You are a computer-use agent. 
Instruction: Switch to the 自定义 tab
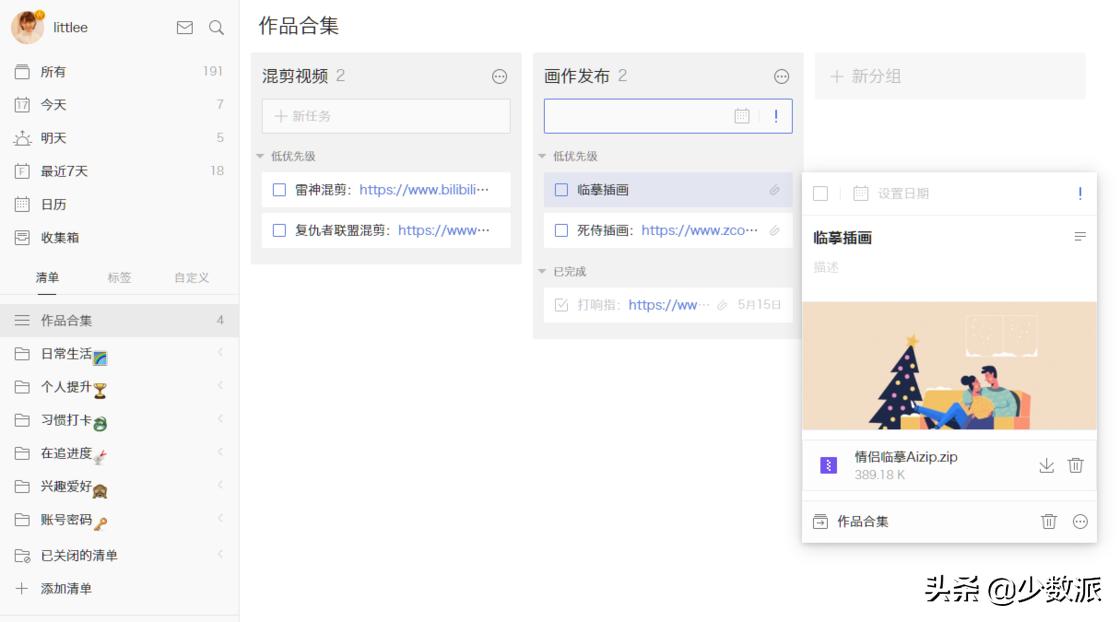[x=190, y=278]
